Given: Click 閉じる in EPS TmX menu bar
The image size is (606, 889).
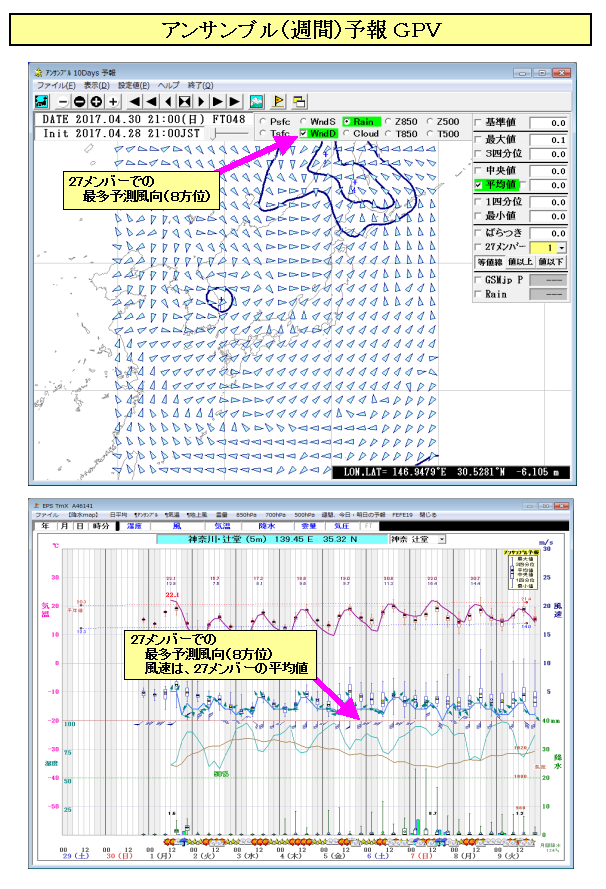Looking at the screenshot, I should tap(428, 515).
